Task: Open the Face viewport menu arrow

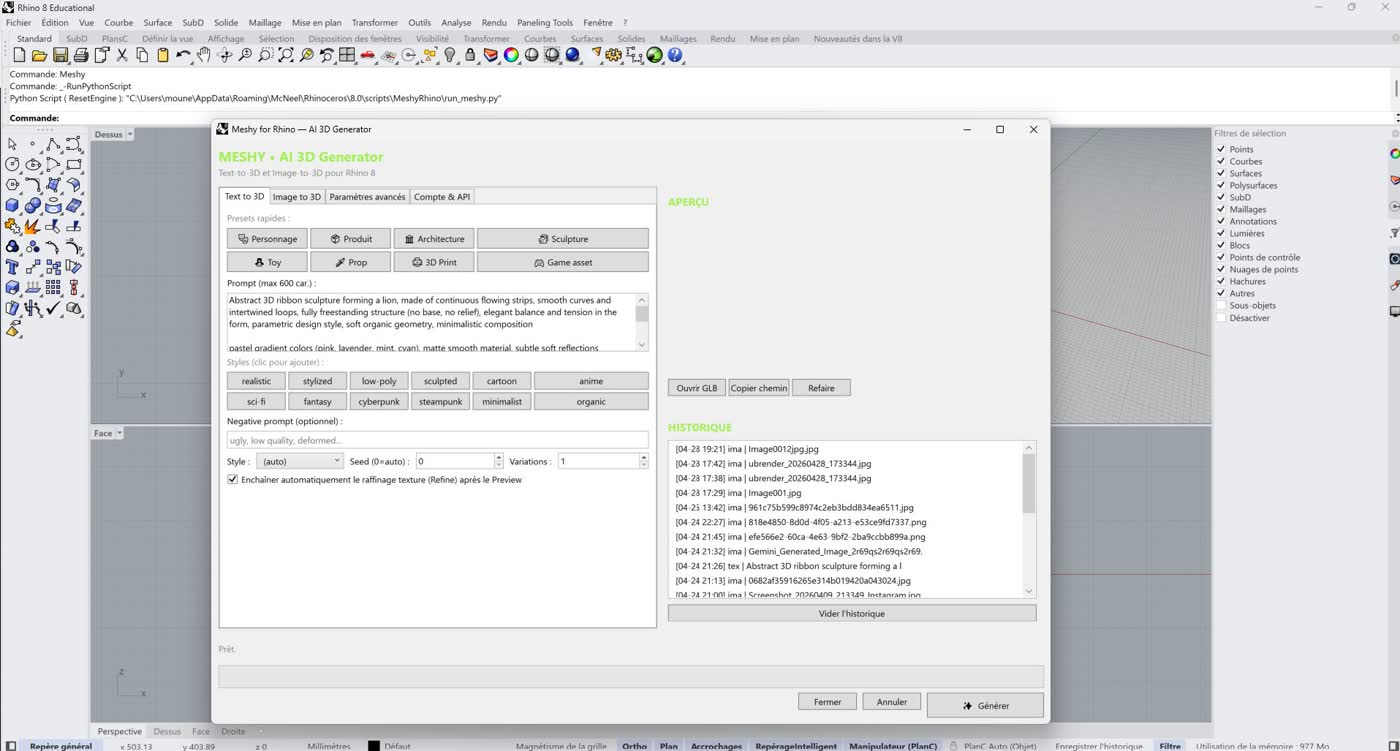Action: pos(120,434)
